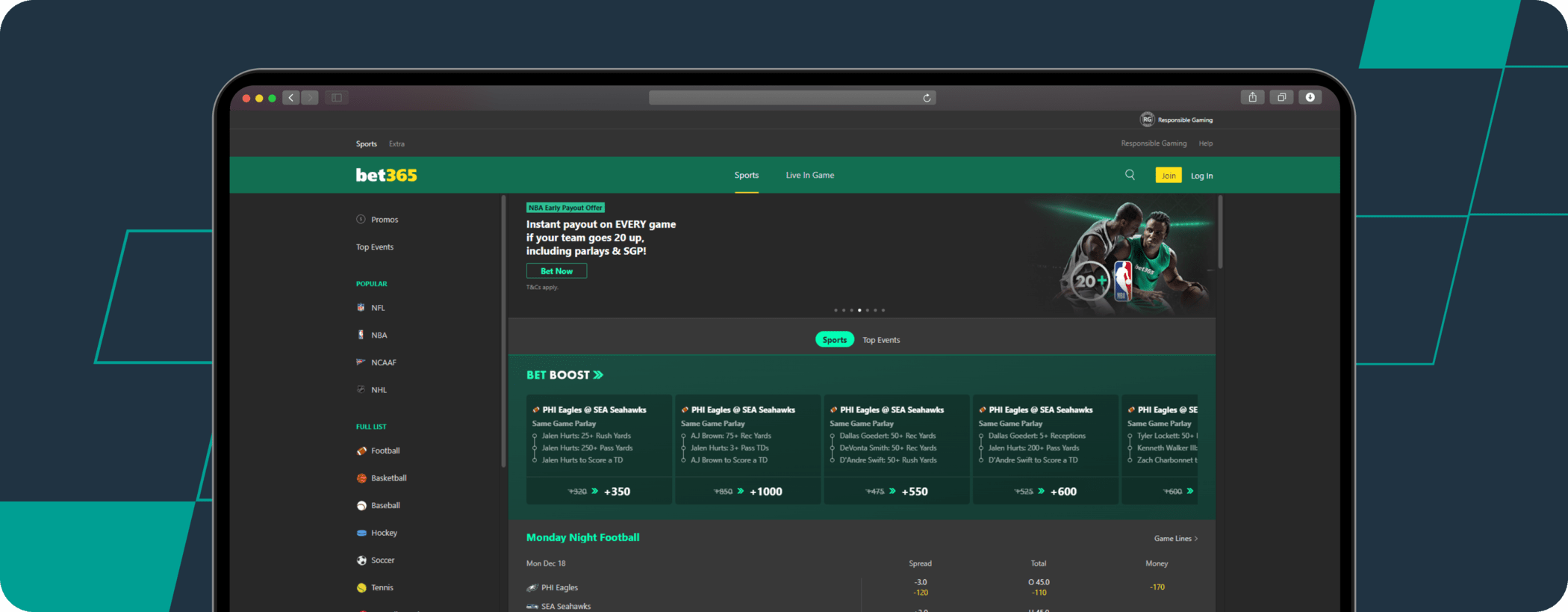Select the +1000 boosted odds button
Screen dimensions: 1568x612
pos(748,491)
